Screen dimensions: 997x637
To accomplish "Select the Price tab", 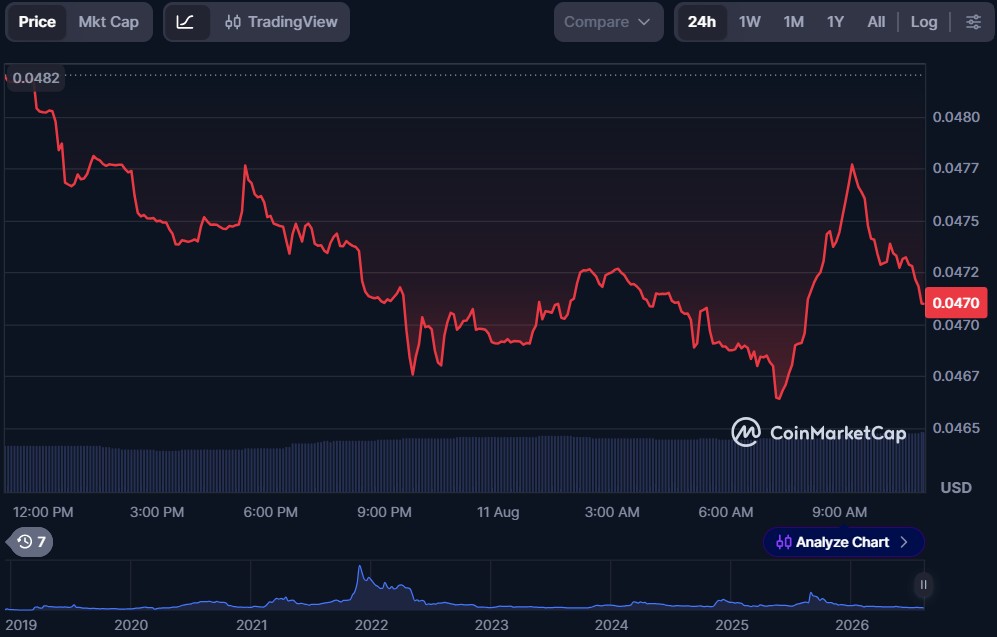I will pyautogui.click(x=37, y=22).
